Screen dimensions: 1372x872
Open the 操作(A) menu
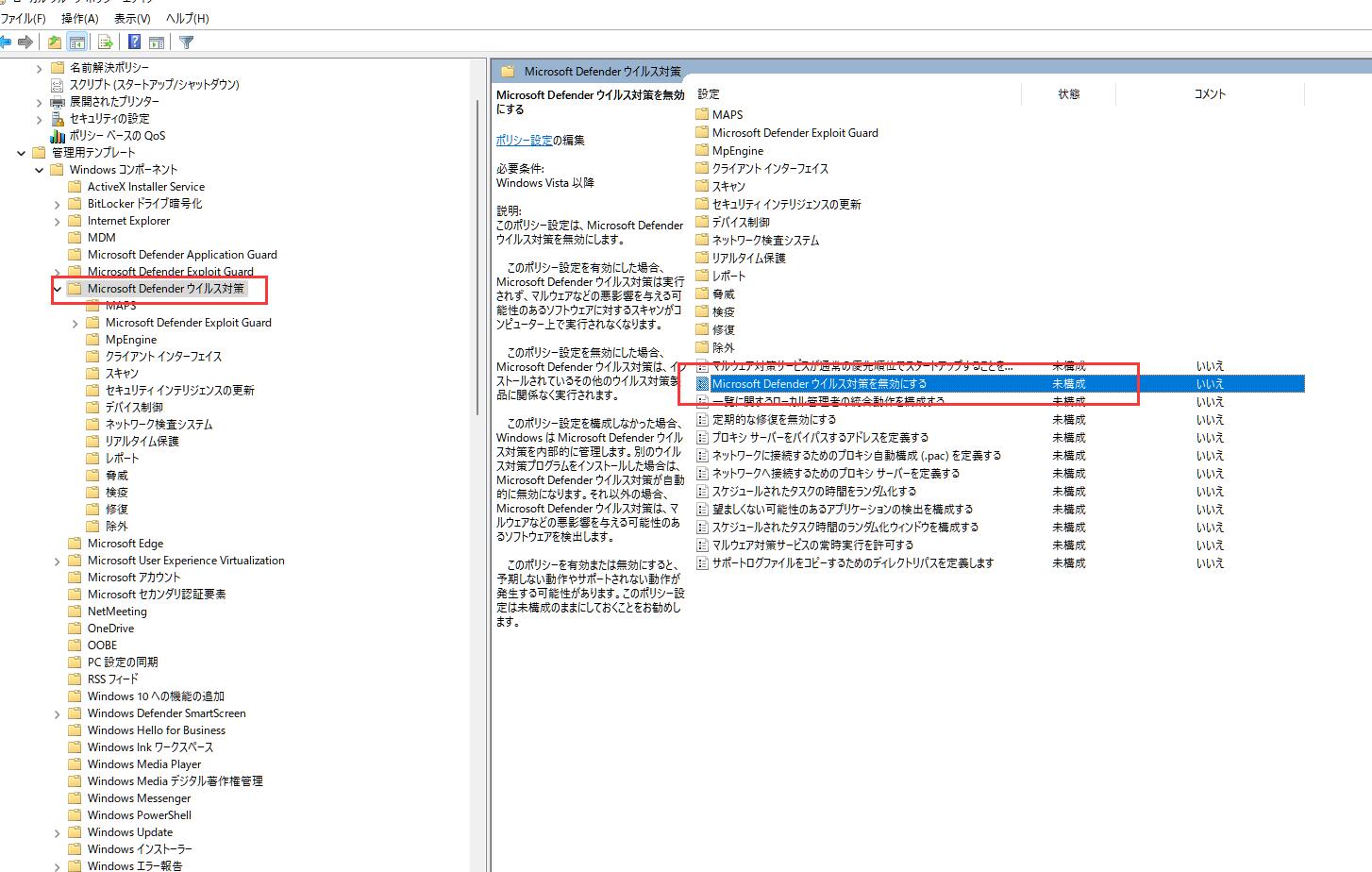tap(79, 18)
